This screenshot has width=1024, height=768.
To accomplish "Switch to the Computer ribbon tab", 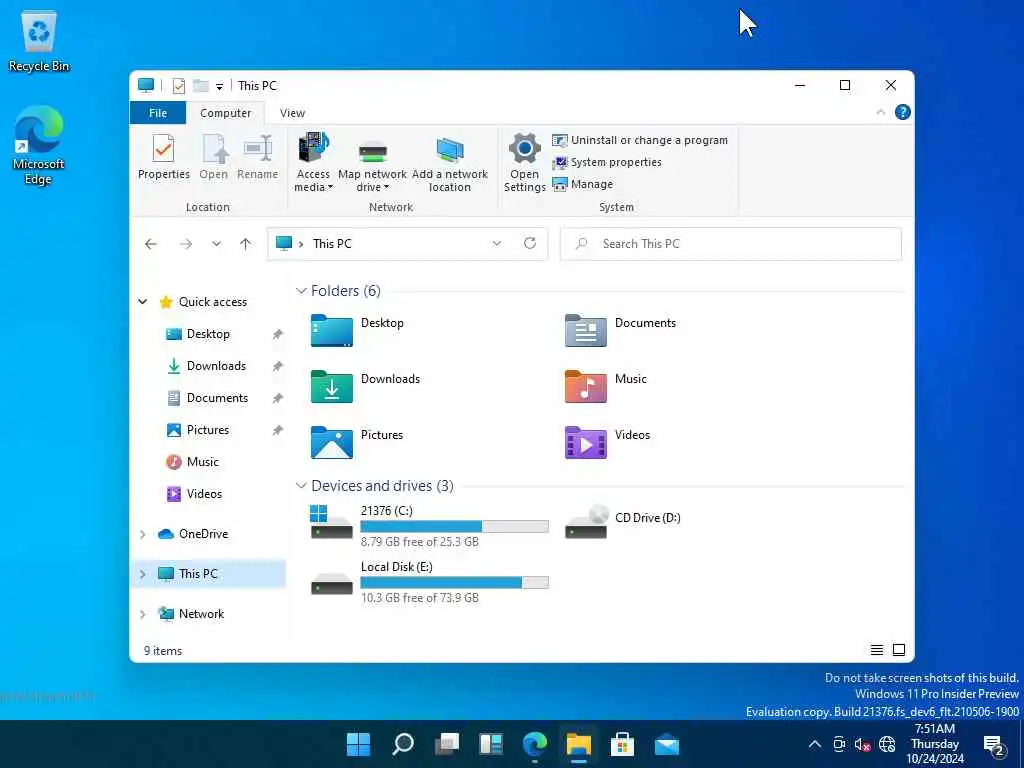I will [225, 113].
